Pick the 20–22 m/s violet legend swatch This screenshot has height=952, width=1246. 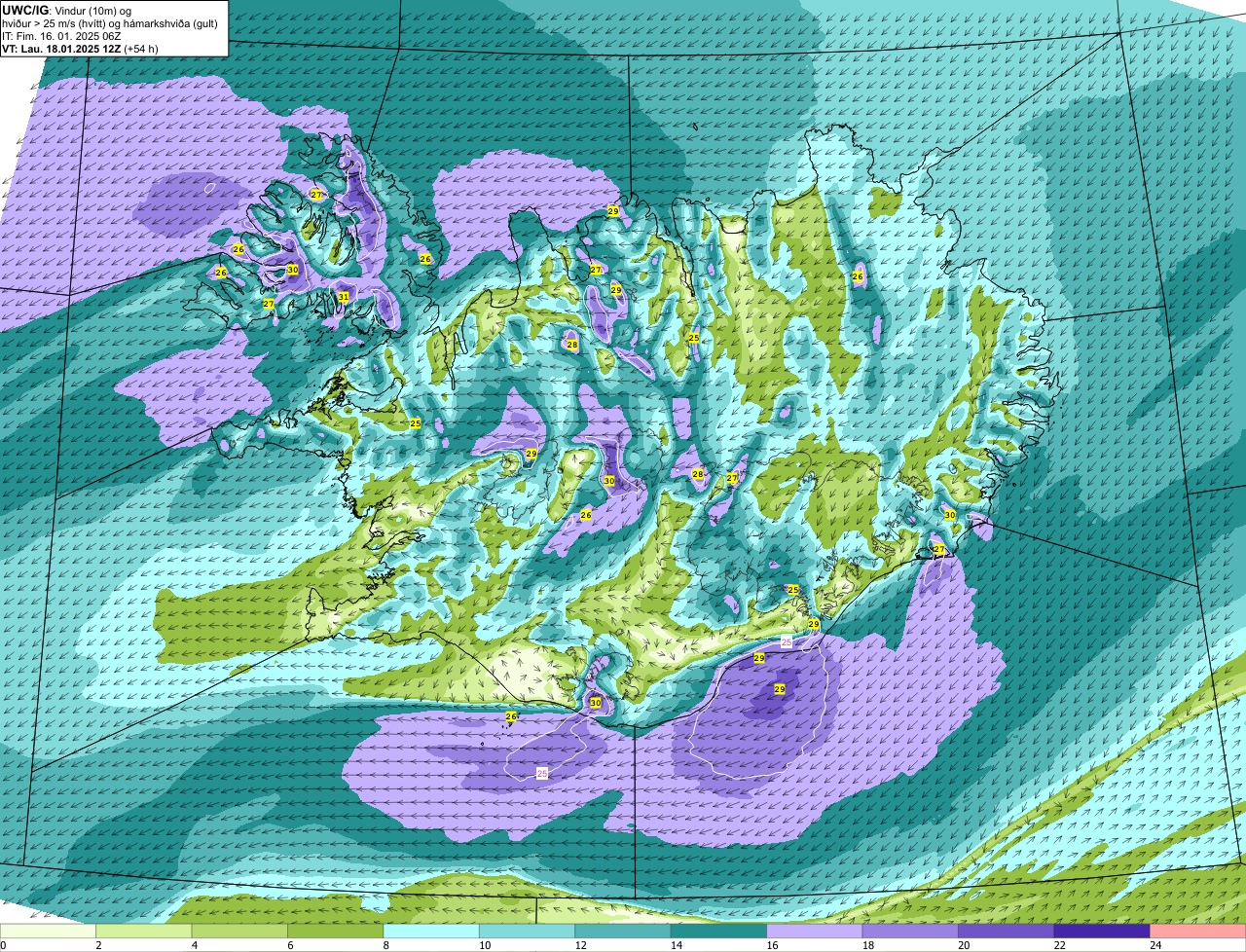[x=1007, y=932]
